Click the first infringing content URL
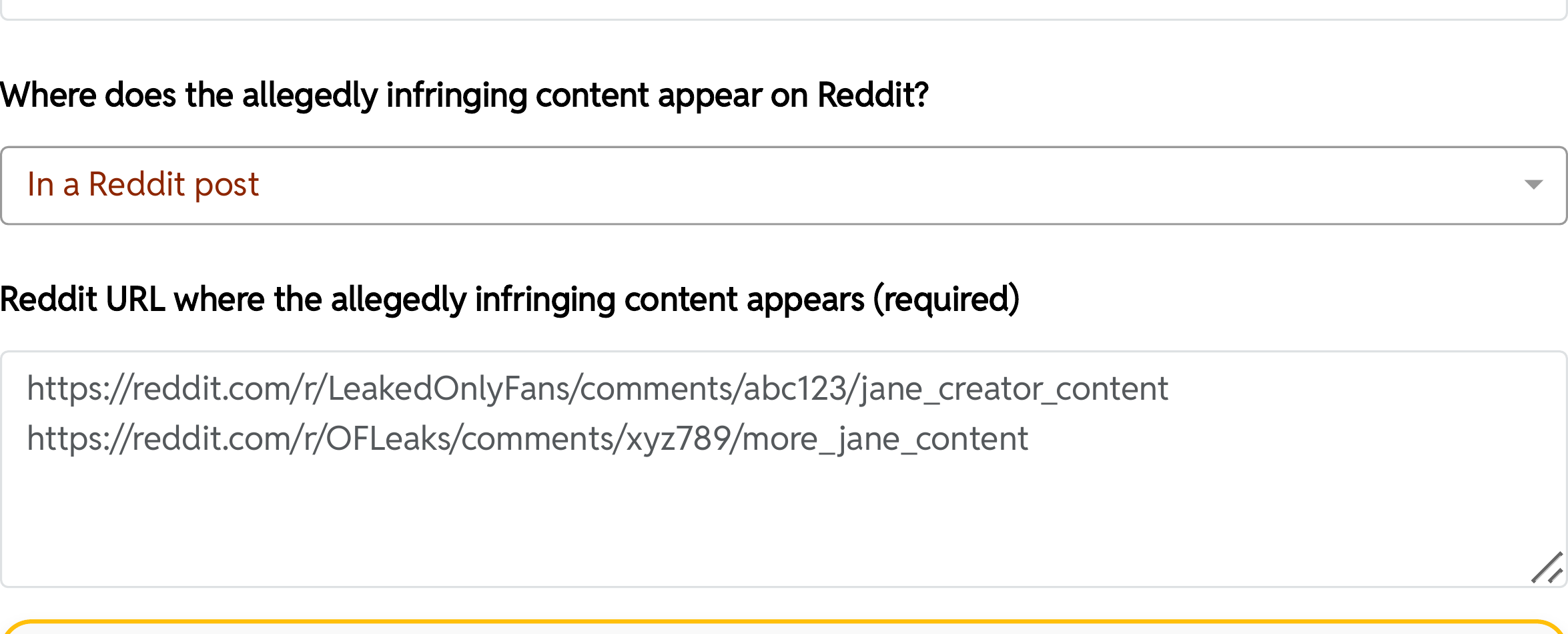 pyautogui.click(x=597, y=388)
